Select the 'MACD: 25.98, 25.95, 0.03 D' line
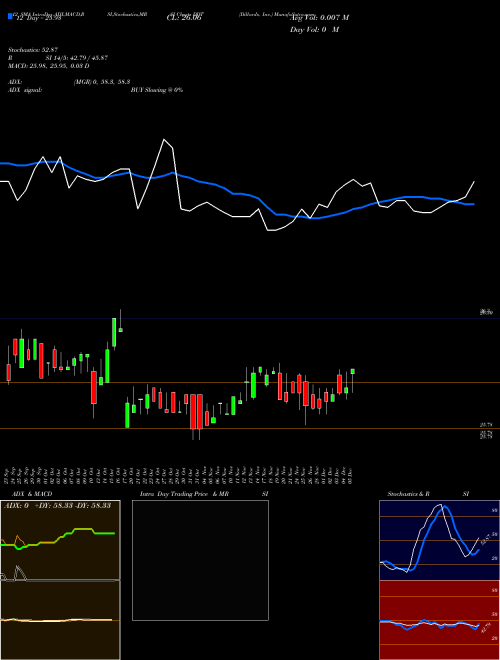The width and height of the screenshot is (500, 660). pos(48,66)
